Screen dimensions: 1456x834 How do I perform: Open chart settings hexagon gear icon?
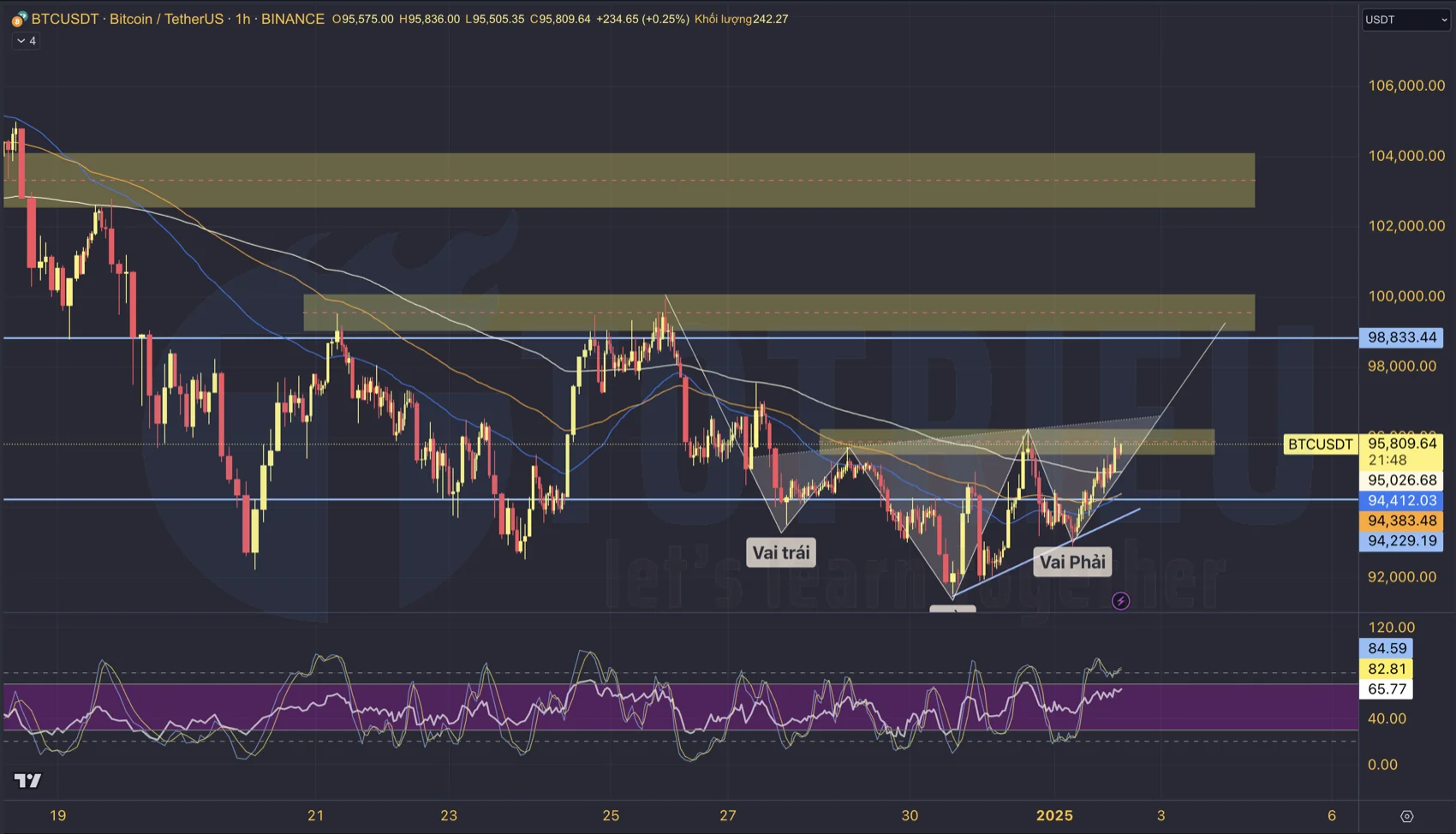point(1406,816)
